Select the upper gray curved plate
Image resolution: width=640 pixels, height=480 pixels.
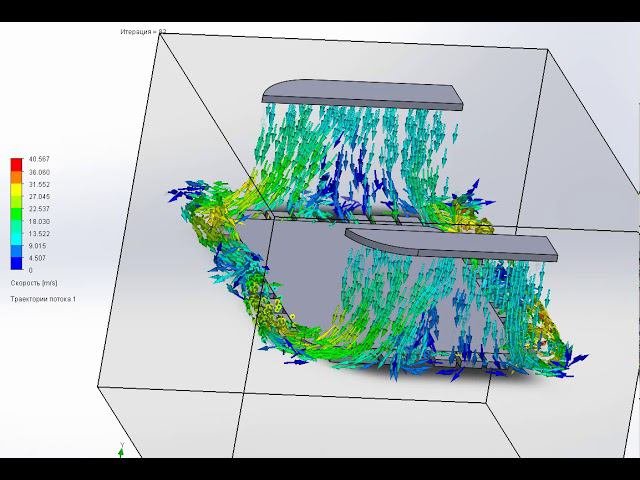coord(362,95)
